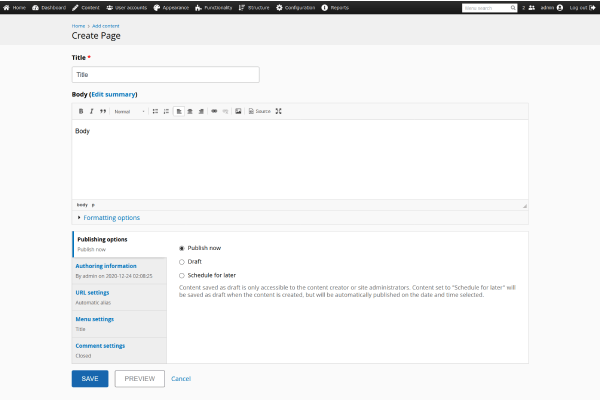Screen dimensions: 600x400
Task: Click into the Title input field
Action: coord(165,74)
